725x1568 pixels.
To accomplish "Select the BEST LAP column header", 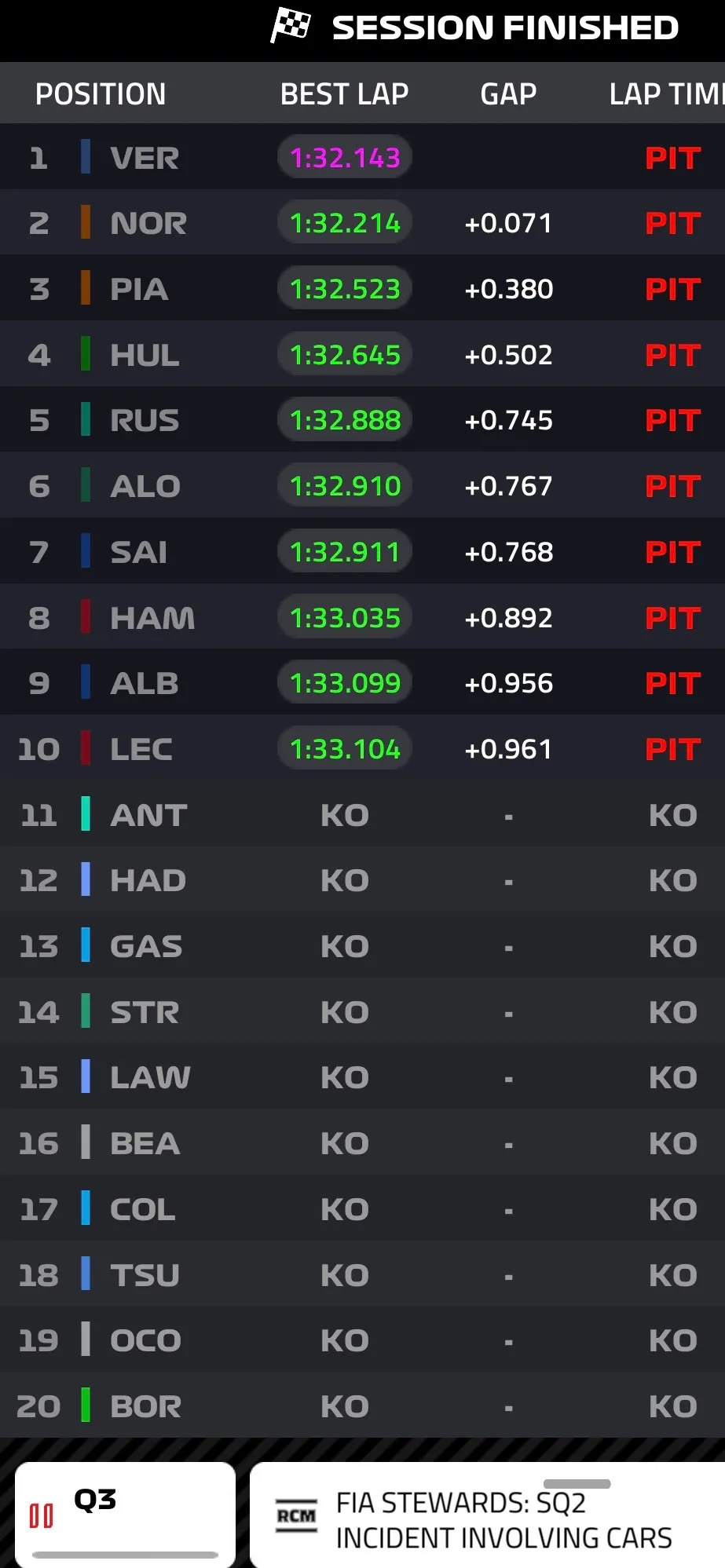I will click(344, 94).
